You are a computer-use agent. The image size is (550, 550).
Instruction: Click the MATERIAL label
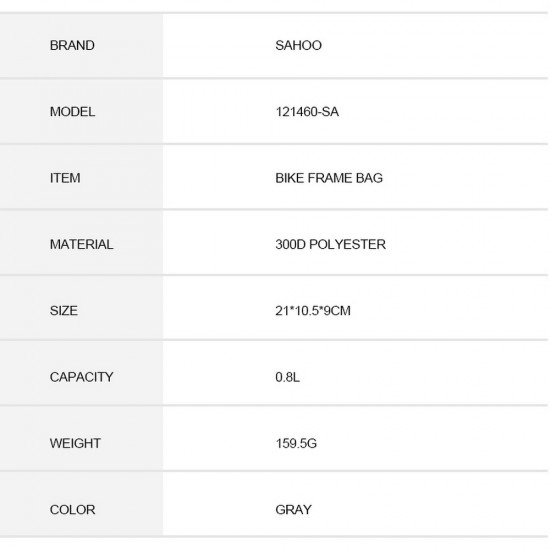pyautogui.click(x=81, y=244)
